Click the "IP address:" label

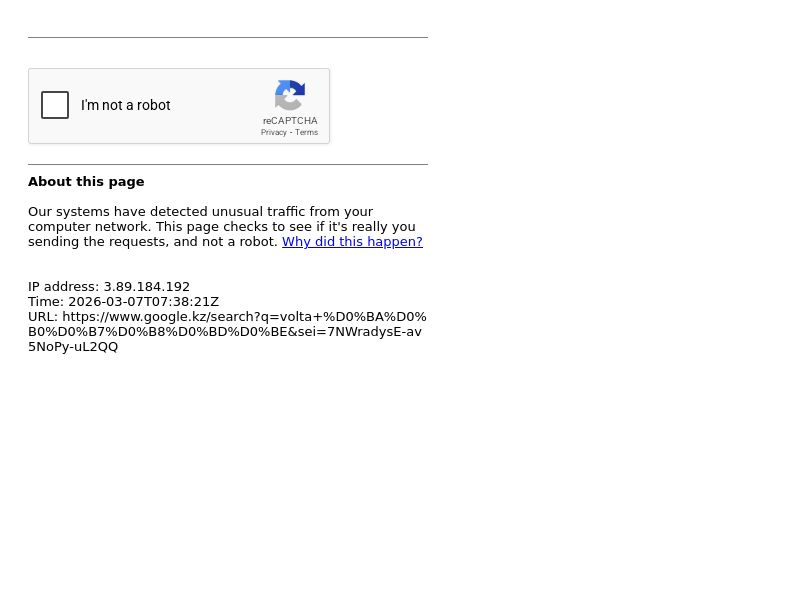point(63,286)
